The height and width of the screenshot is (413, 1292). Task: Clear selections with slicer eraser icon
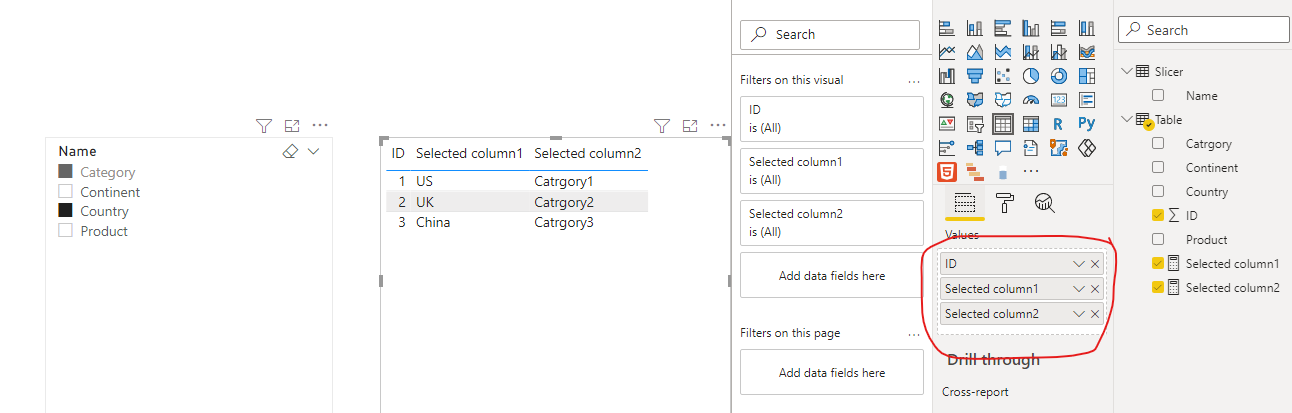coord(291,151)
